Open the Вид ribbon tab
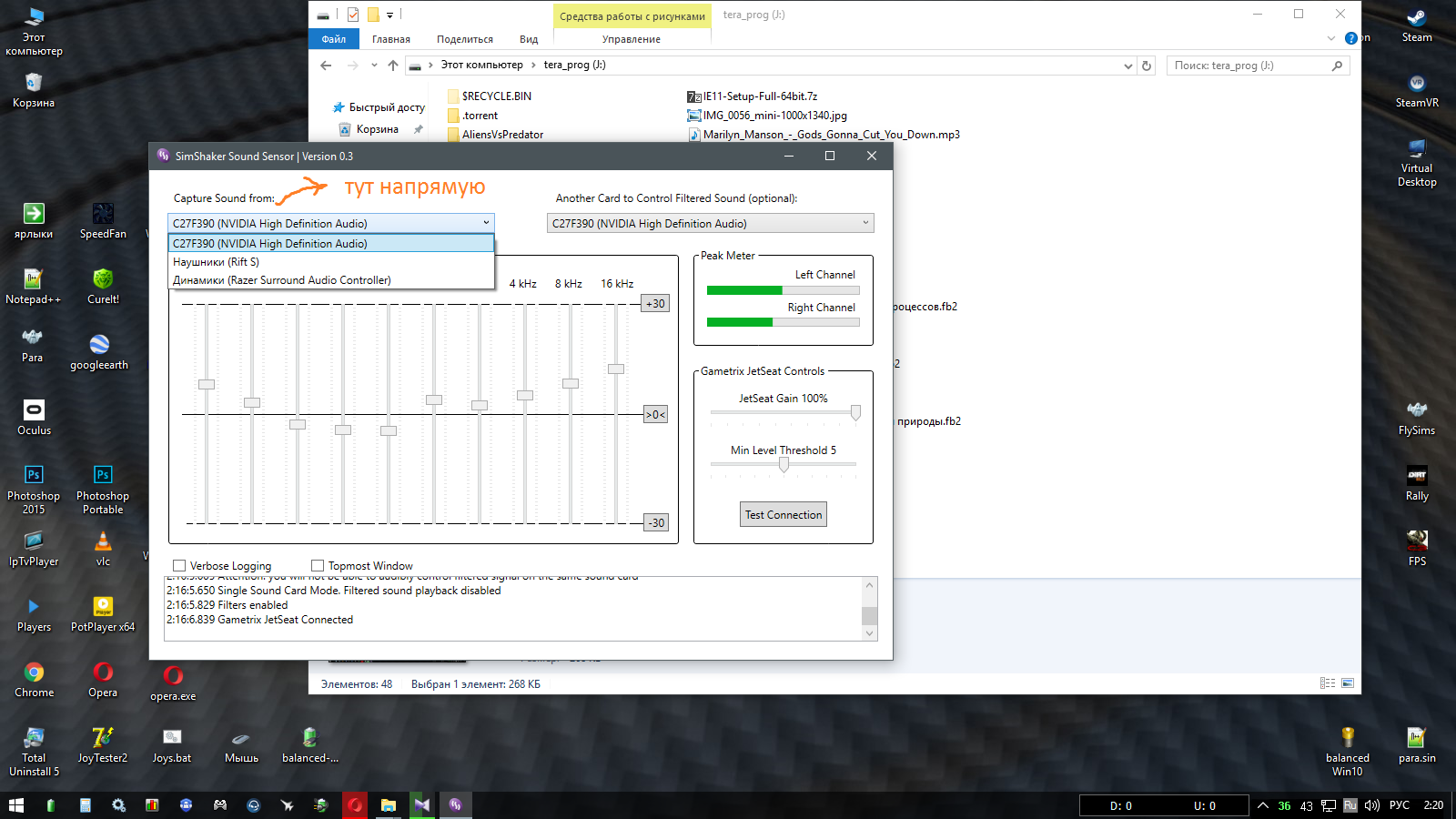This screenshot has height=819, width=1456. [x=529, y=39]
